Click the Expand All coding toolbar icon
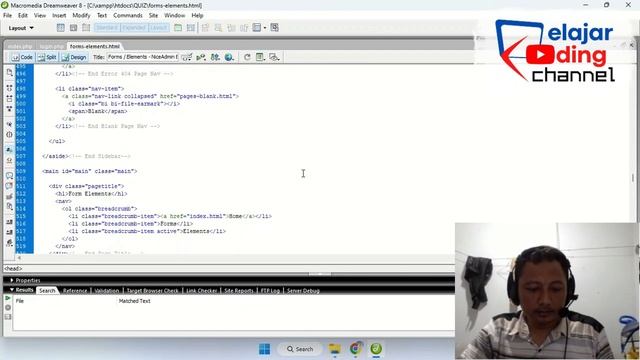The width and height of the screenshot is (640, 360). [9, 109]
